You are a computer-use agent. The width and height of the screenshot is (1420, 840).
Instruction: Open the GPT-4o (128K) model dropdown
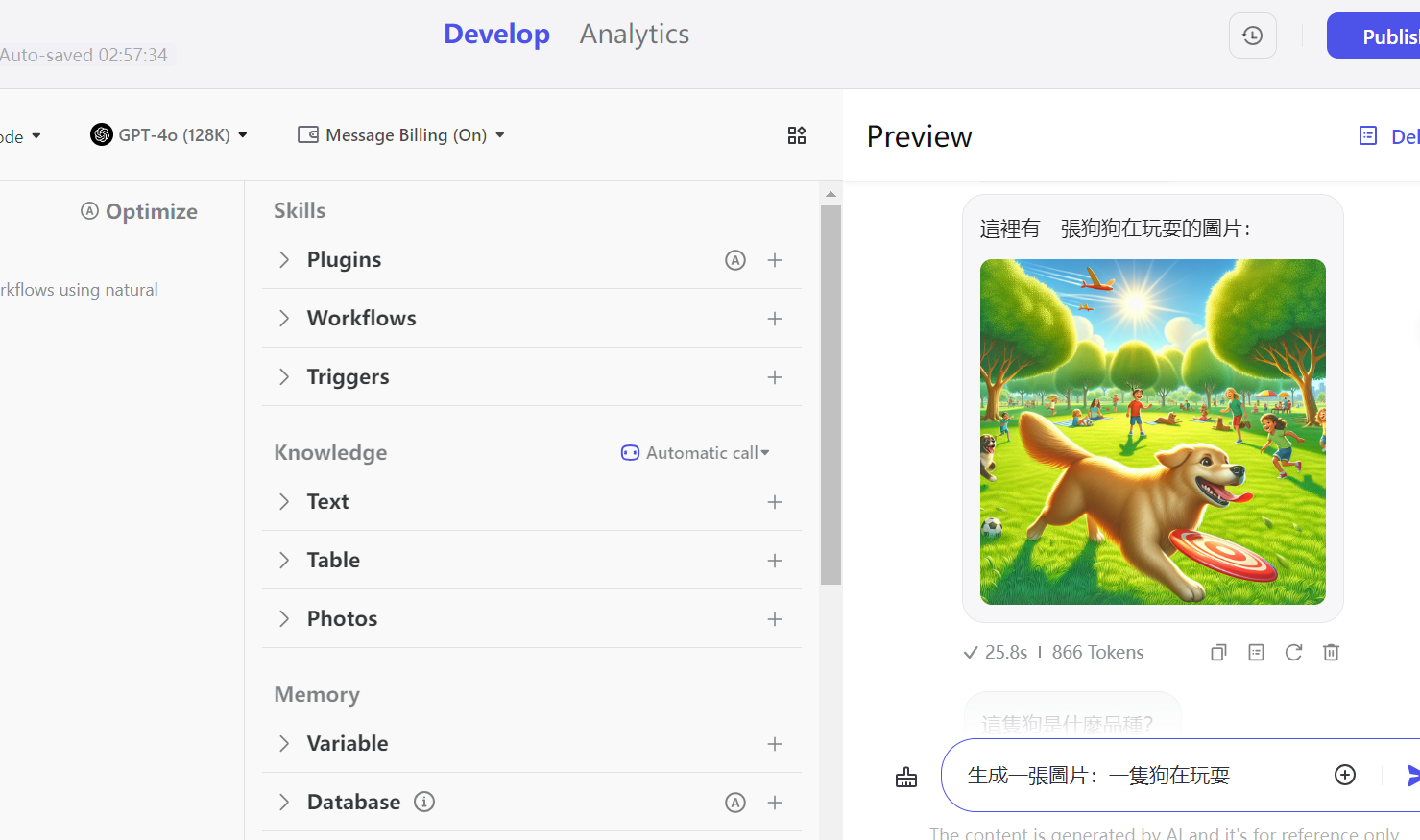[x=169, y=135]
